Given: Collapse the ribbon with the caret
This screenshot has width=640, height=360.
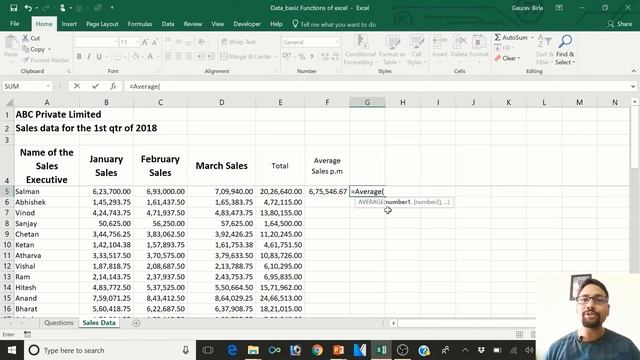Looking at the screenshot, I should click(x=633, y=71).
